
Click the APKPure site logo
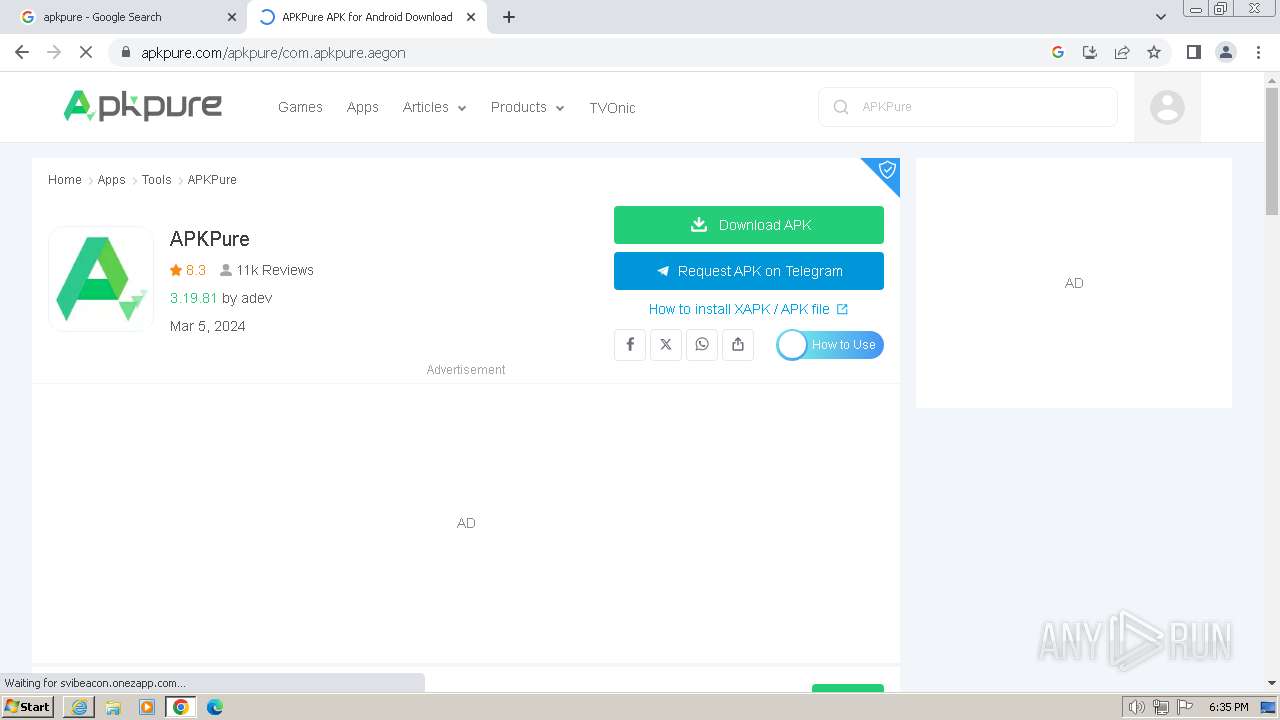click(143, 106)
